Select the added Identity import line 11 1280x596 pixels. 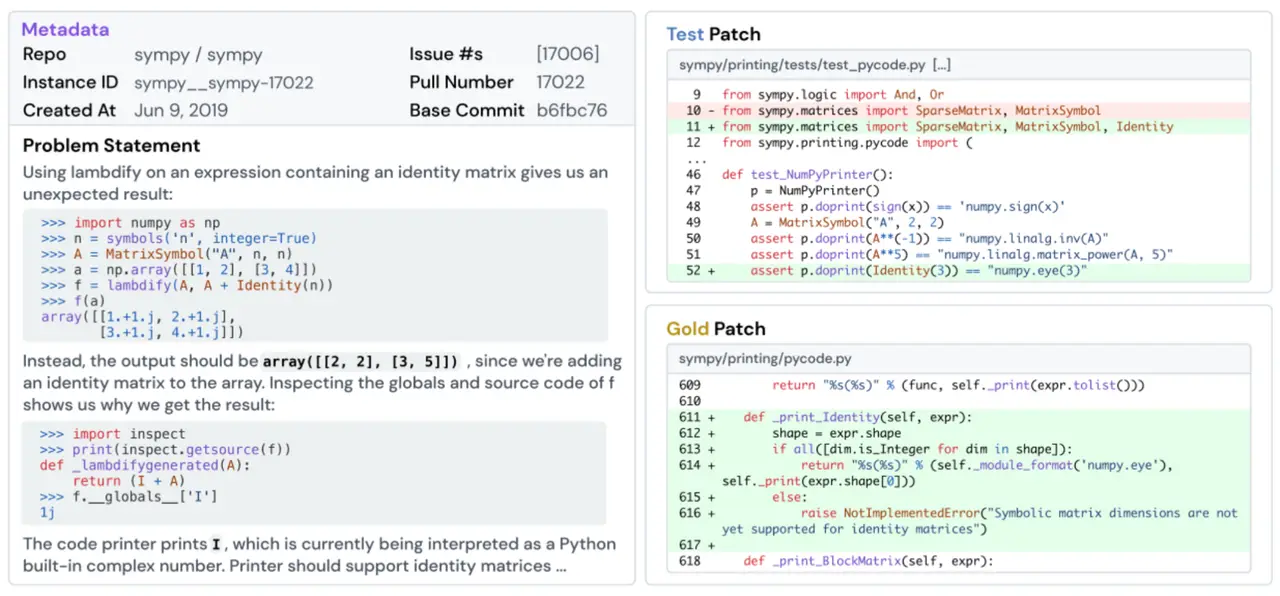pyautogui.click(x=950, y=126)
